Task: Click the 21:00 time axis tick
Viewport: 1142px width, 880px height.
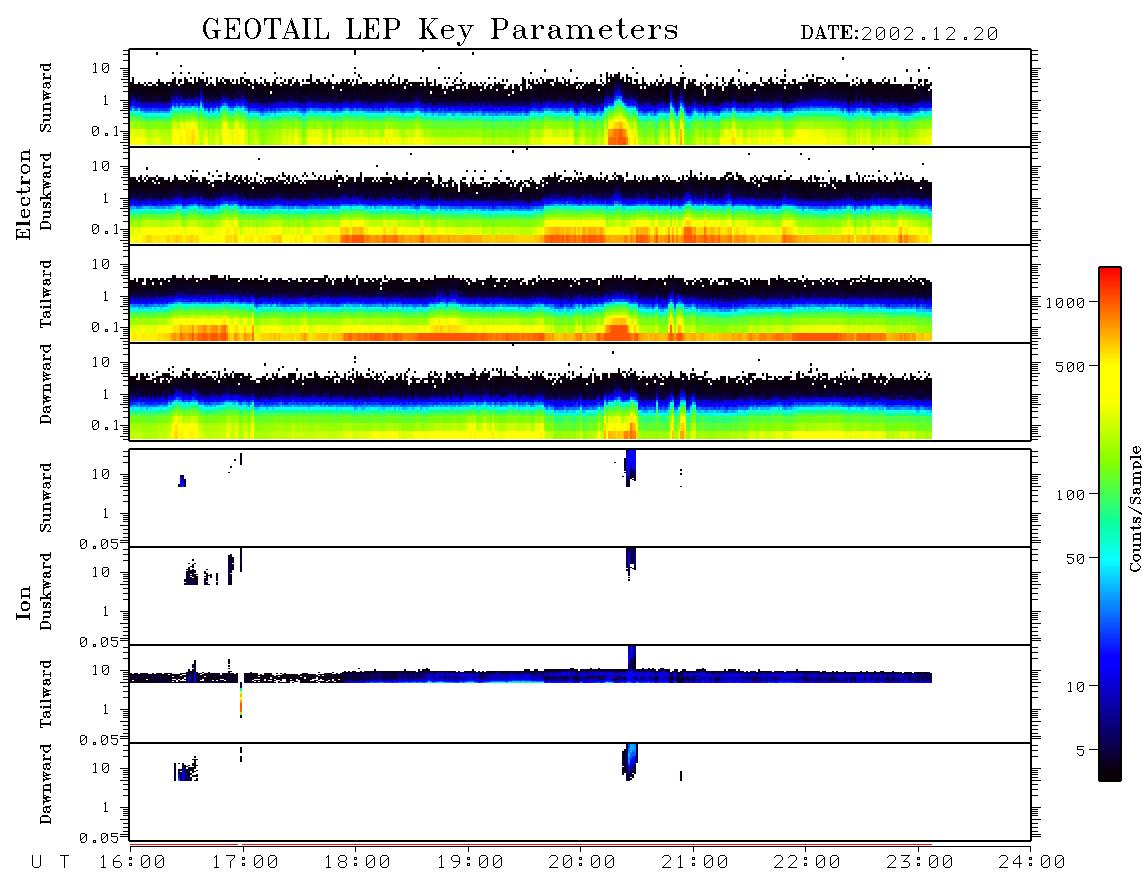Action: (x=695, y=862)
